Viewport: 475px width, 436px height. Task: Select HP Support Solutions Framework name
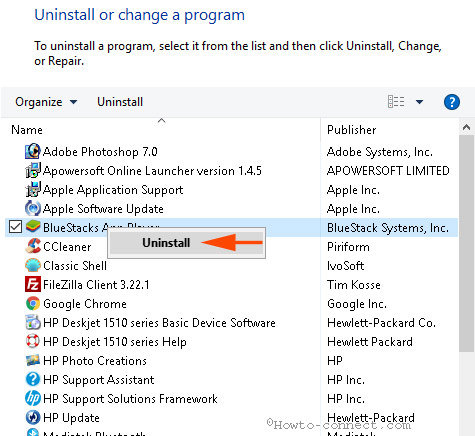[x=130, y=399]
